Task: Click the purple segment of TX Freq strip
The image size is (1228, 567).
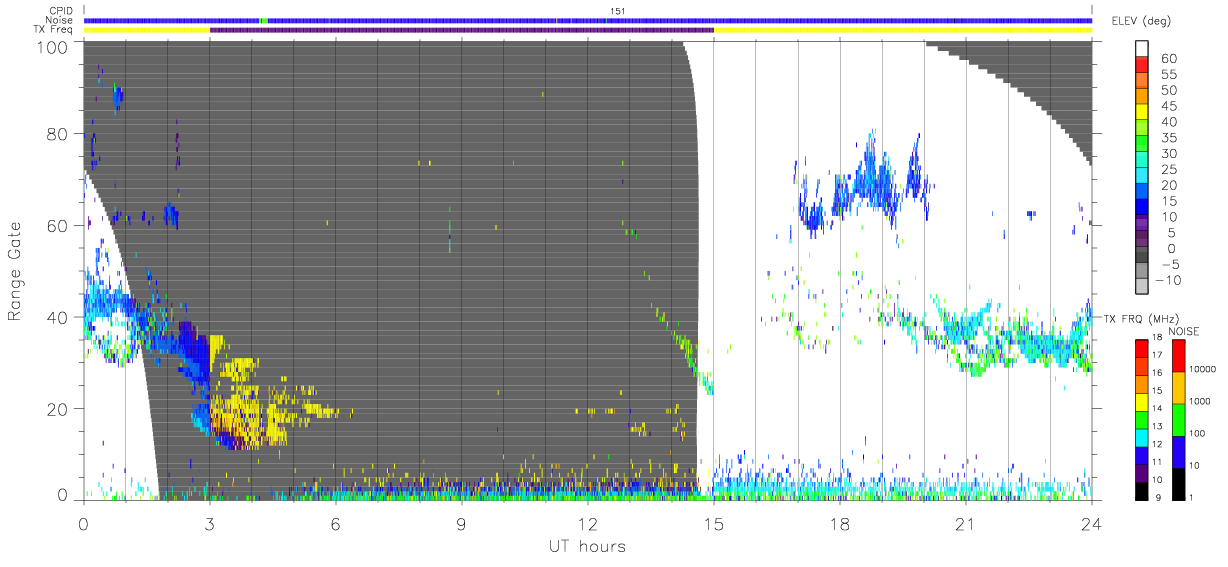Action: point(462,30)
